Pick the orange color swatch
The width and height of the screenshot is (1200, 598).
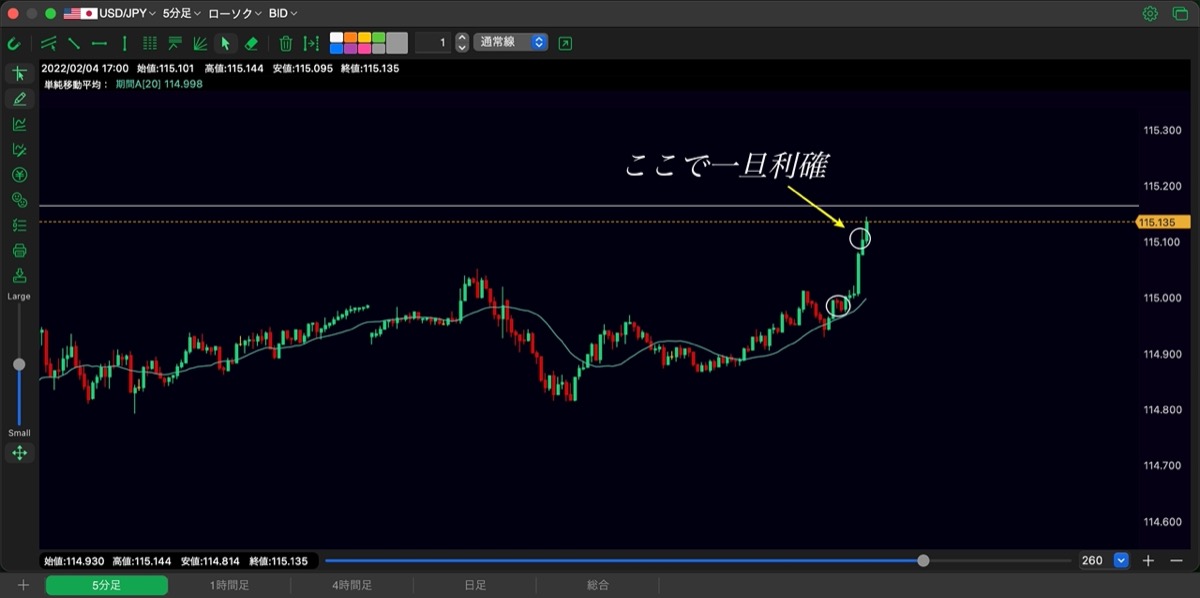(x=351, y=38)
